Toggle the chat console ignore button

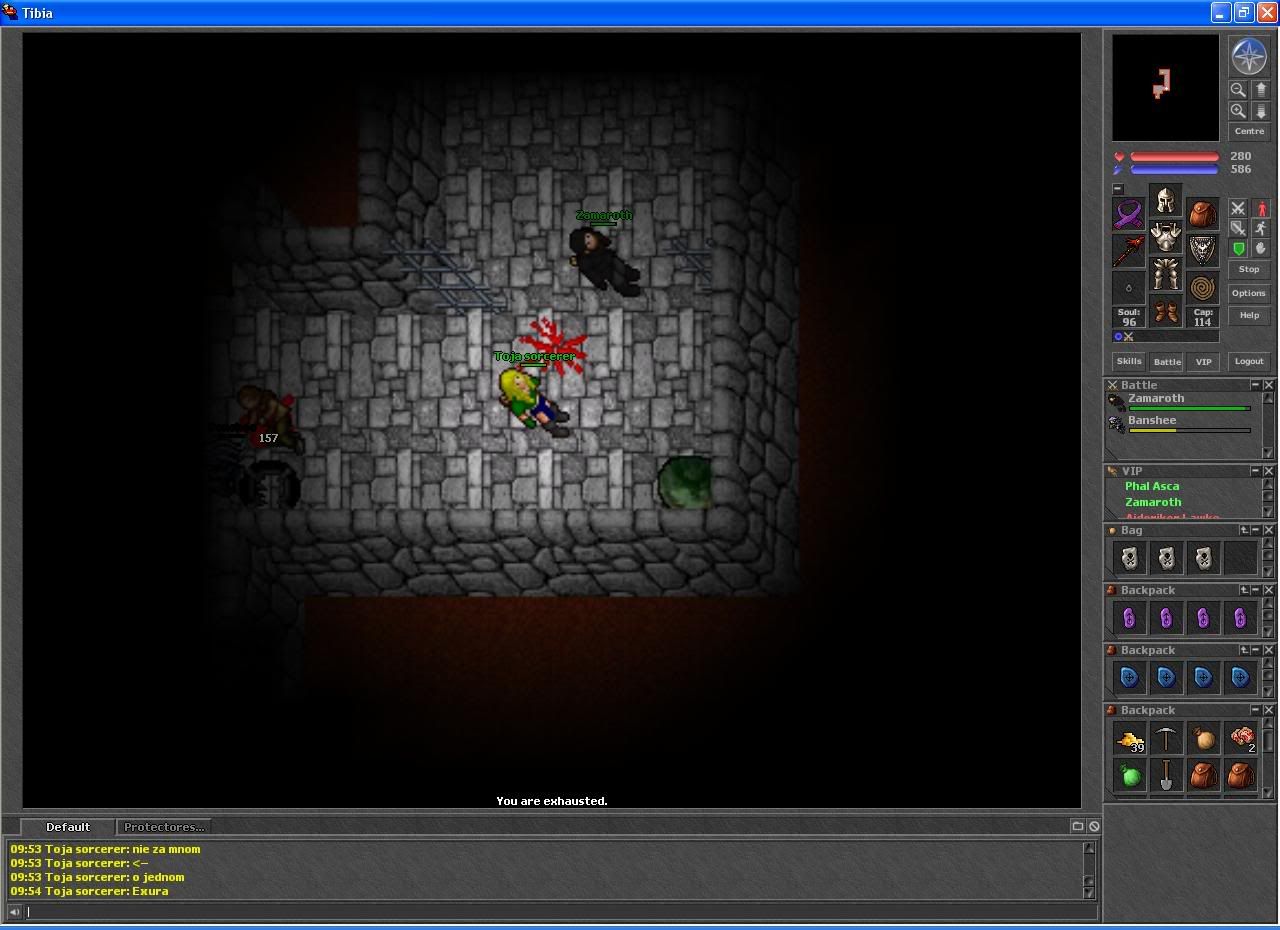[1094, 826]
